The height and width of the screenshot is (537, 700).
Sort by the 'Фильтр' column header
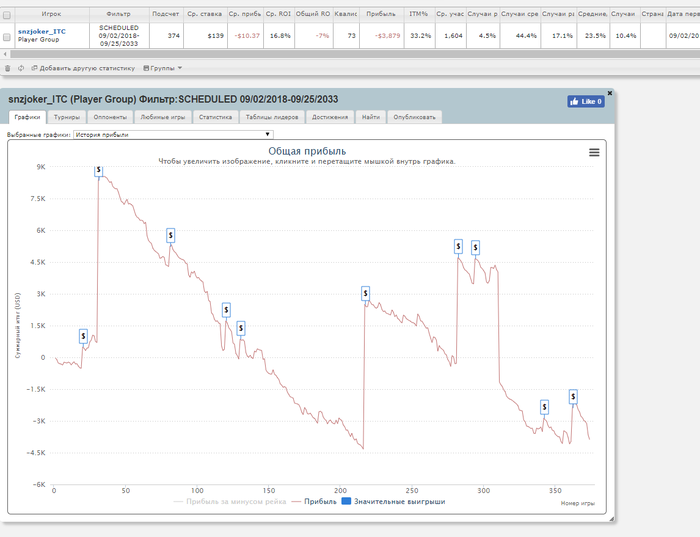[x=119, y=14]
